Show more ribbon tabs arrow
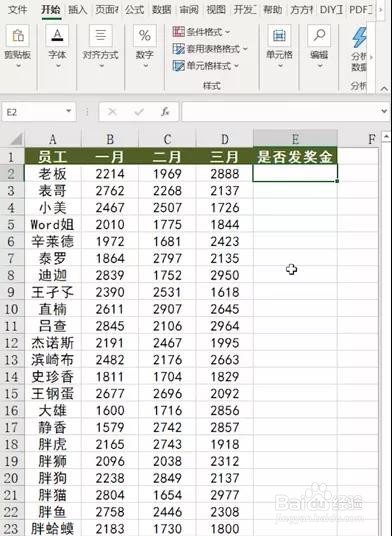The image size is (392, 536). [381, 10]
